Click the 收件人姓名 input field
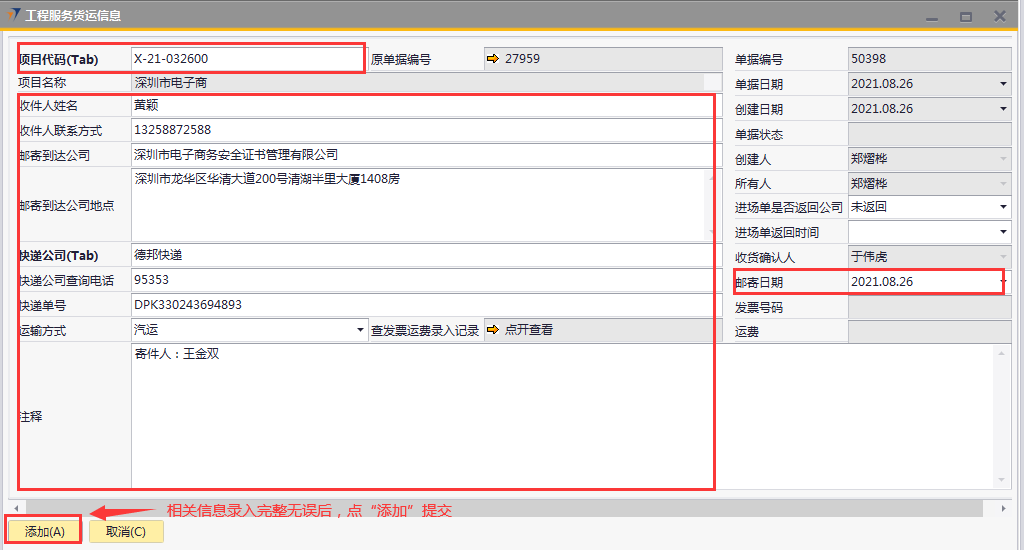Image resolution: width=1024 pixels, height=550 pixels. pyautogui.click(x=420, y=105)
